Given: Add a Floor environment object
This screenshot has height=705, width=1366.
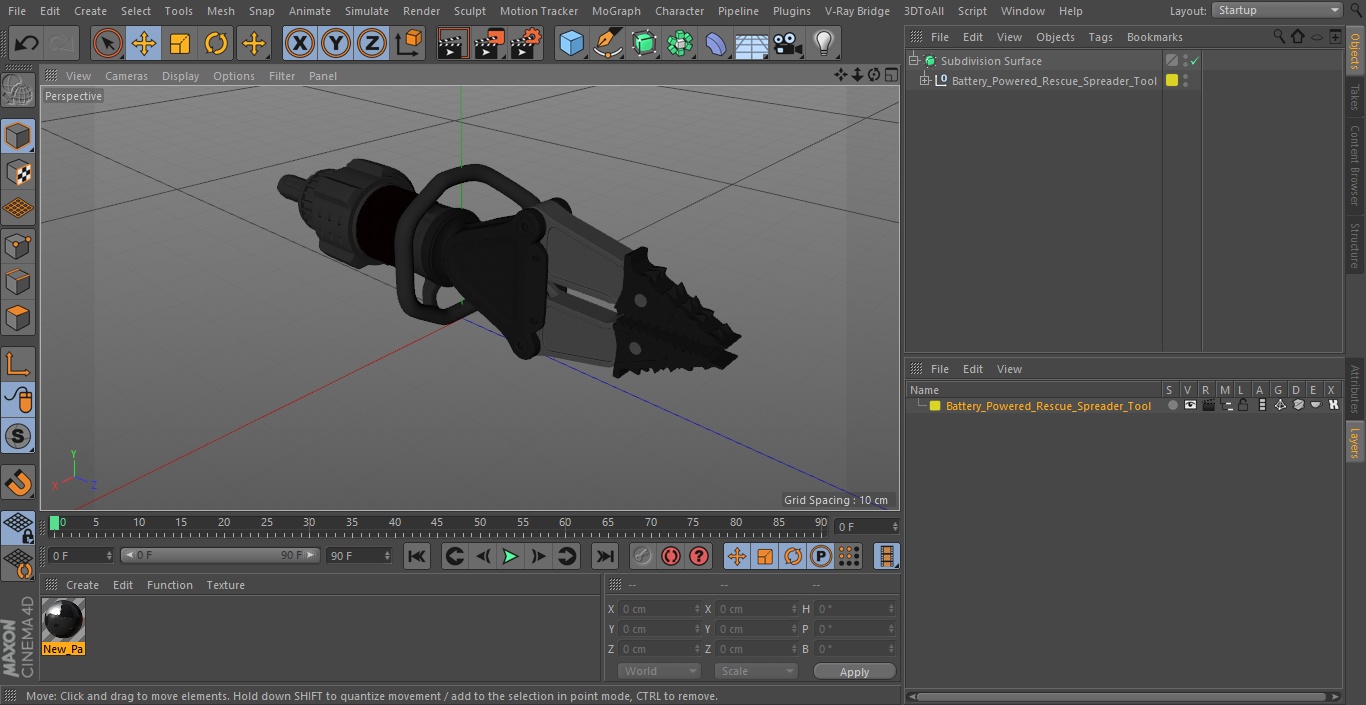Looking at the screenshot, I should point(752,43).
